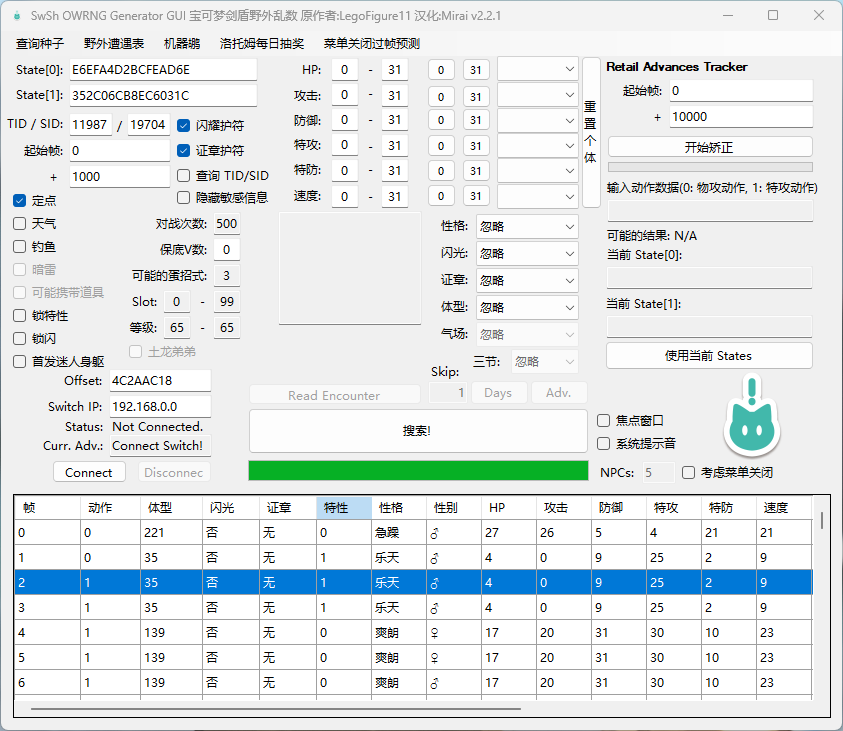This screenshot has width=843, height=731.
Task: Open the 查询种子 menu
Action: pyautogui.click(x=40, y=44)
